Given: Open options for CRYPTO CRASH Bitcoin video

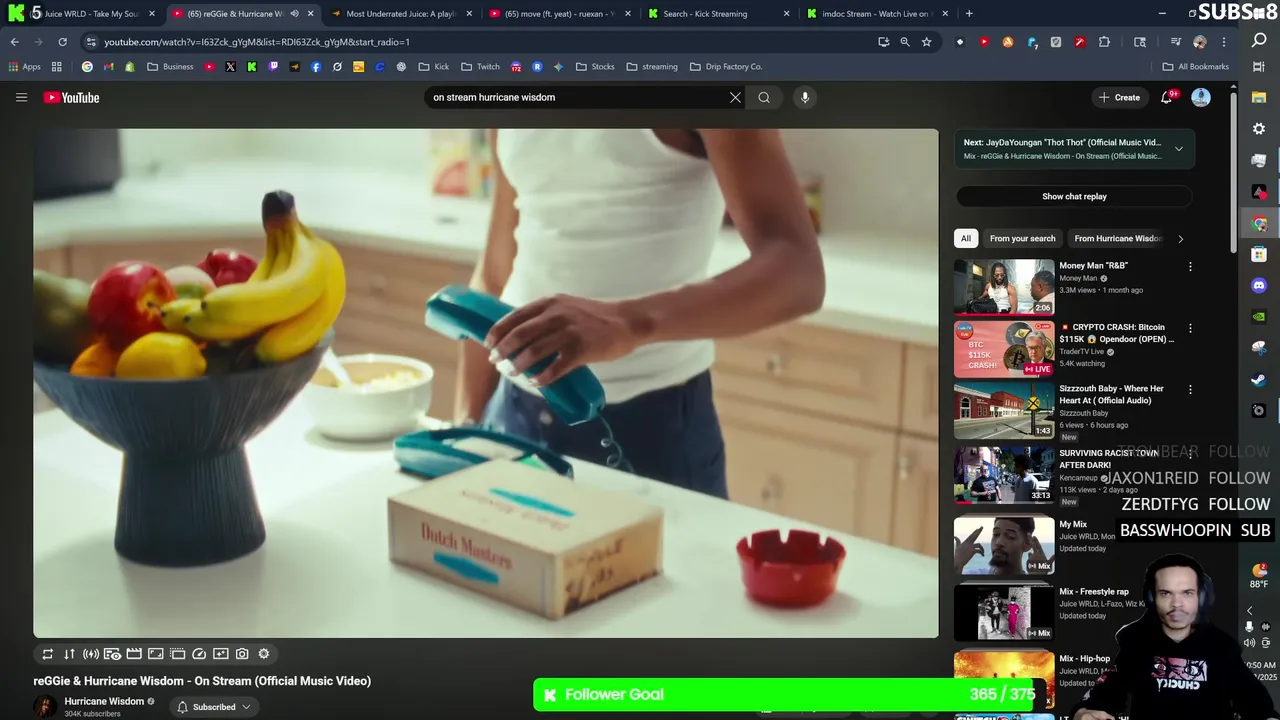Looking at the screenshot, I should tap(1190, 328).
